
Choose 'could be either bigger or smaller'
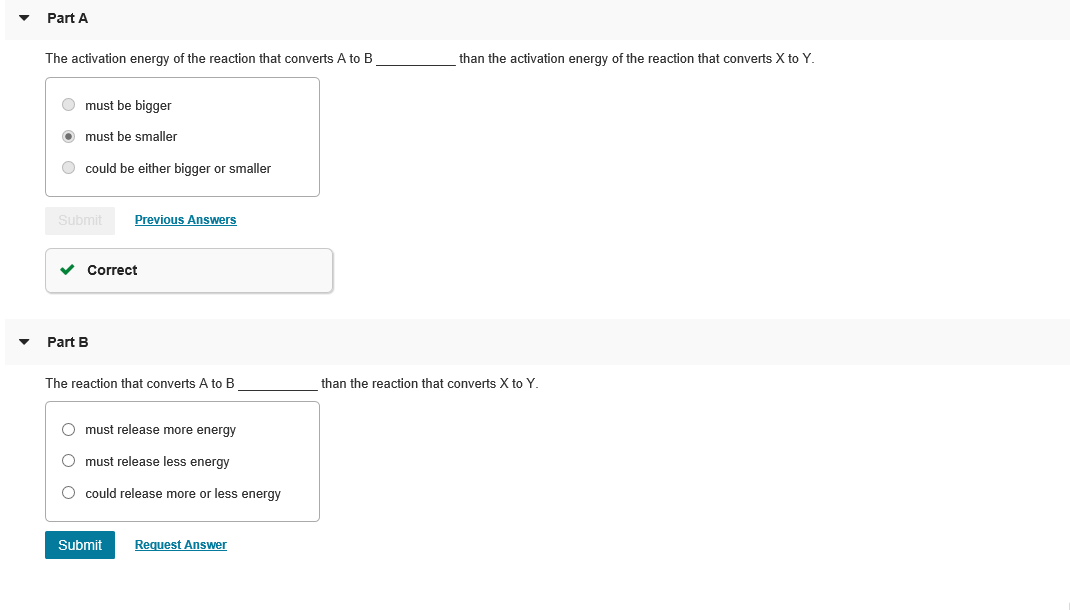tap(68, 168)
